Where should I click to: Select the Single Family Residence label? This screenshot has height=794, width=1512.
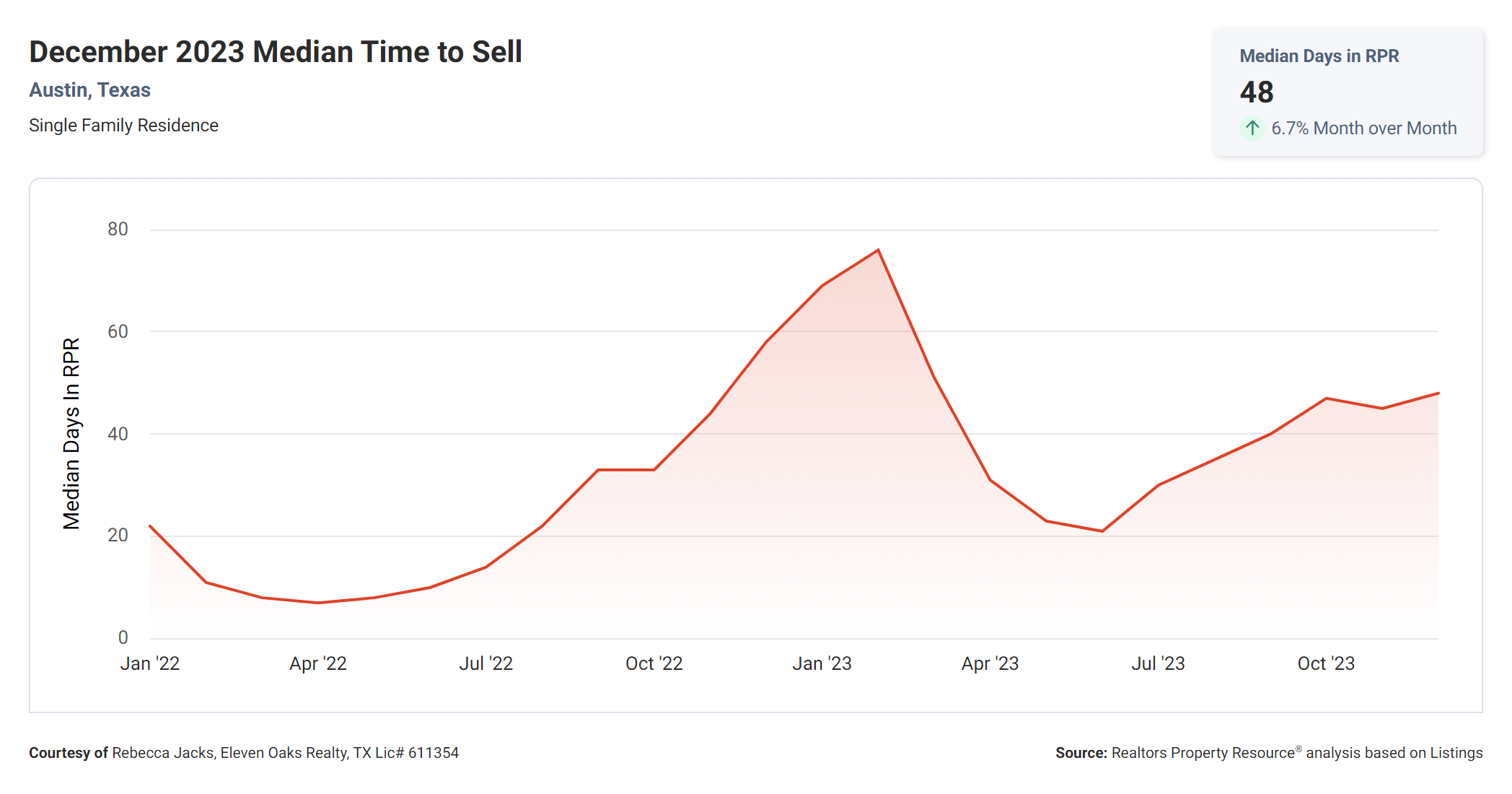[x=123, y=126]
